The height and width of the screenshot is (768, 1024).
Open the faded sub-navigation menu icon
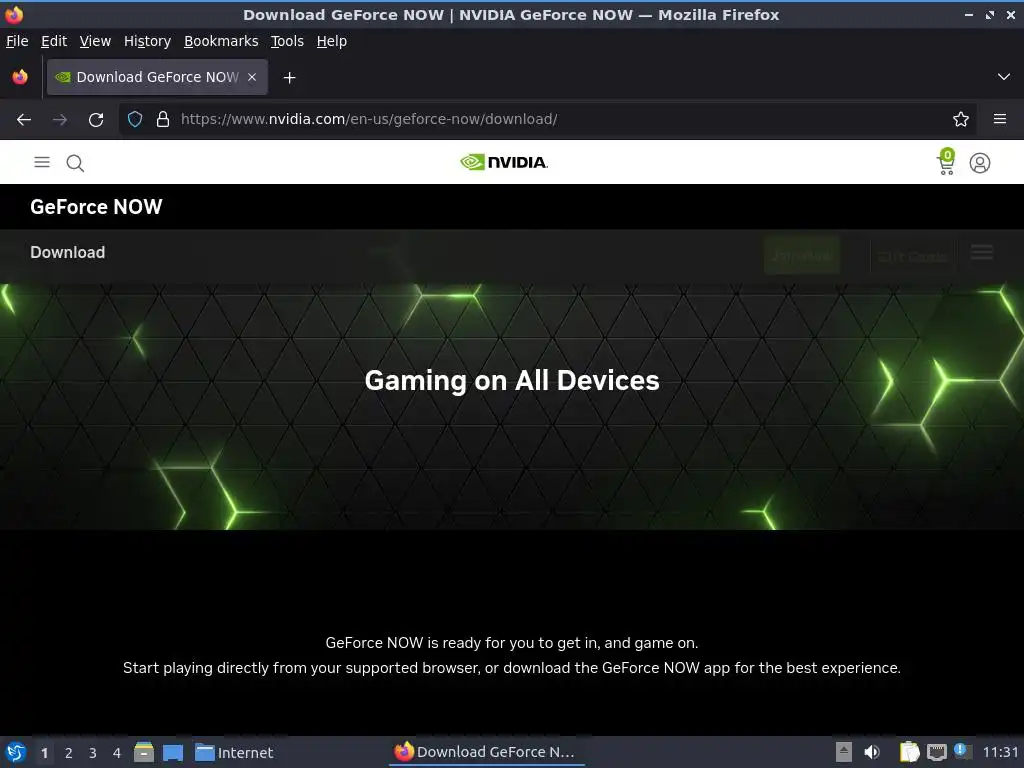point(982,253)
